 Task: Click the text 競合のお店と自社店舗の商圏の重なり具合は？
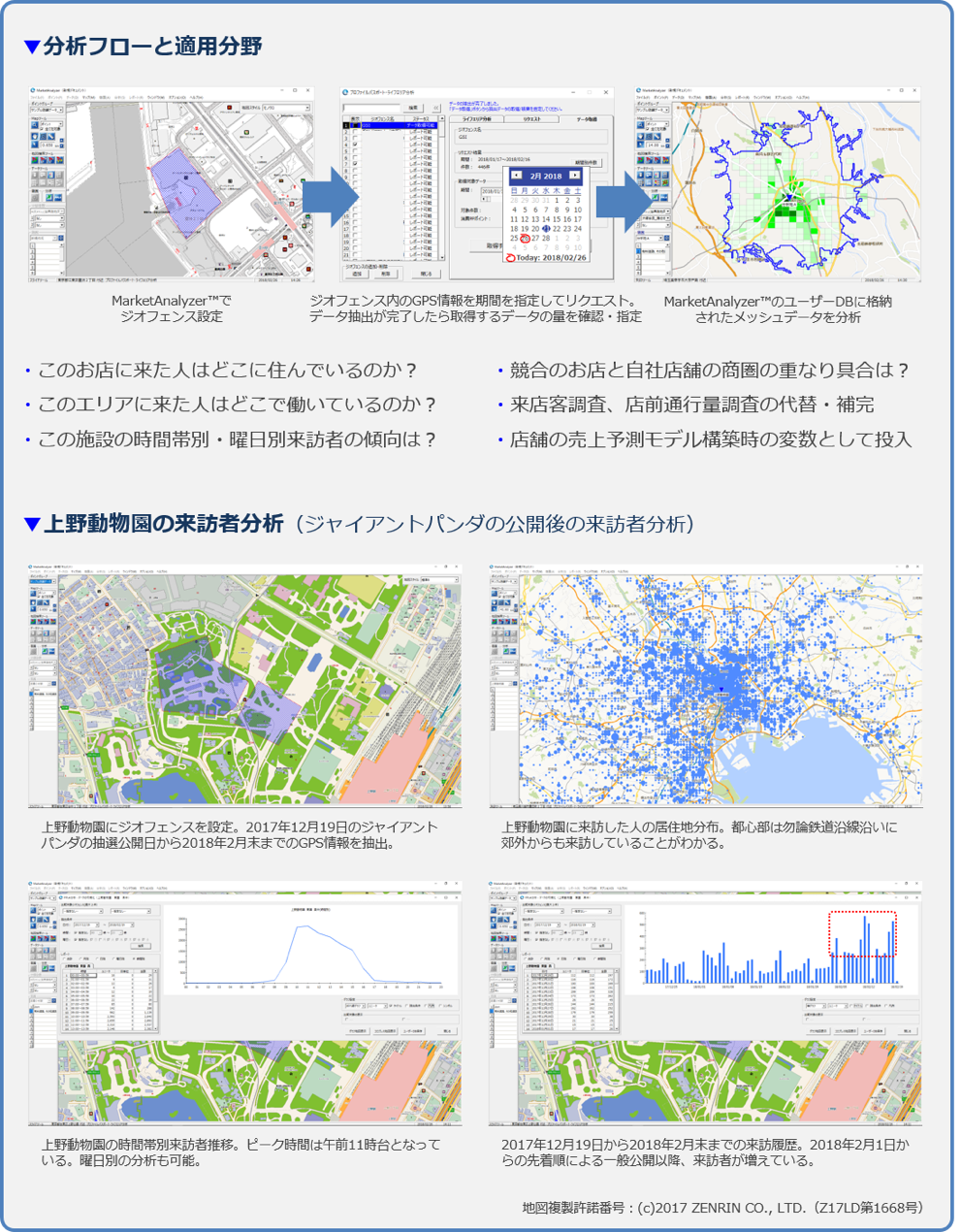710,370
